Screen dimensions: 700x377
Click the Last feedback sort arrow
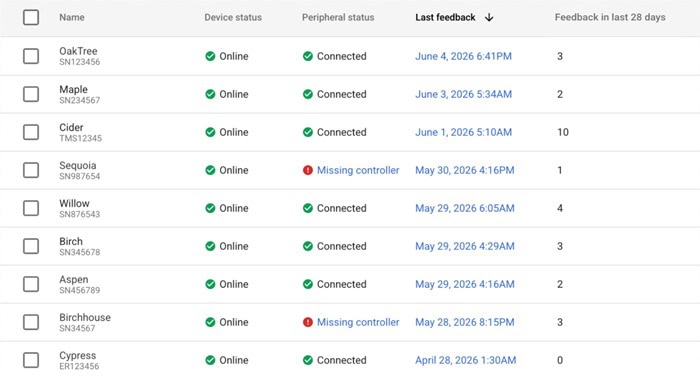[489, 17]
